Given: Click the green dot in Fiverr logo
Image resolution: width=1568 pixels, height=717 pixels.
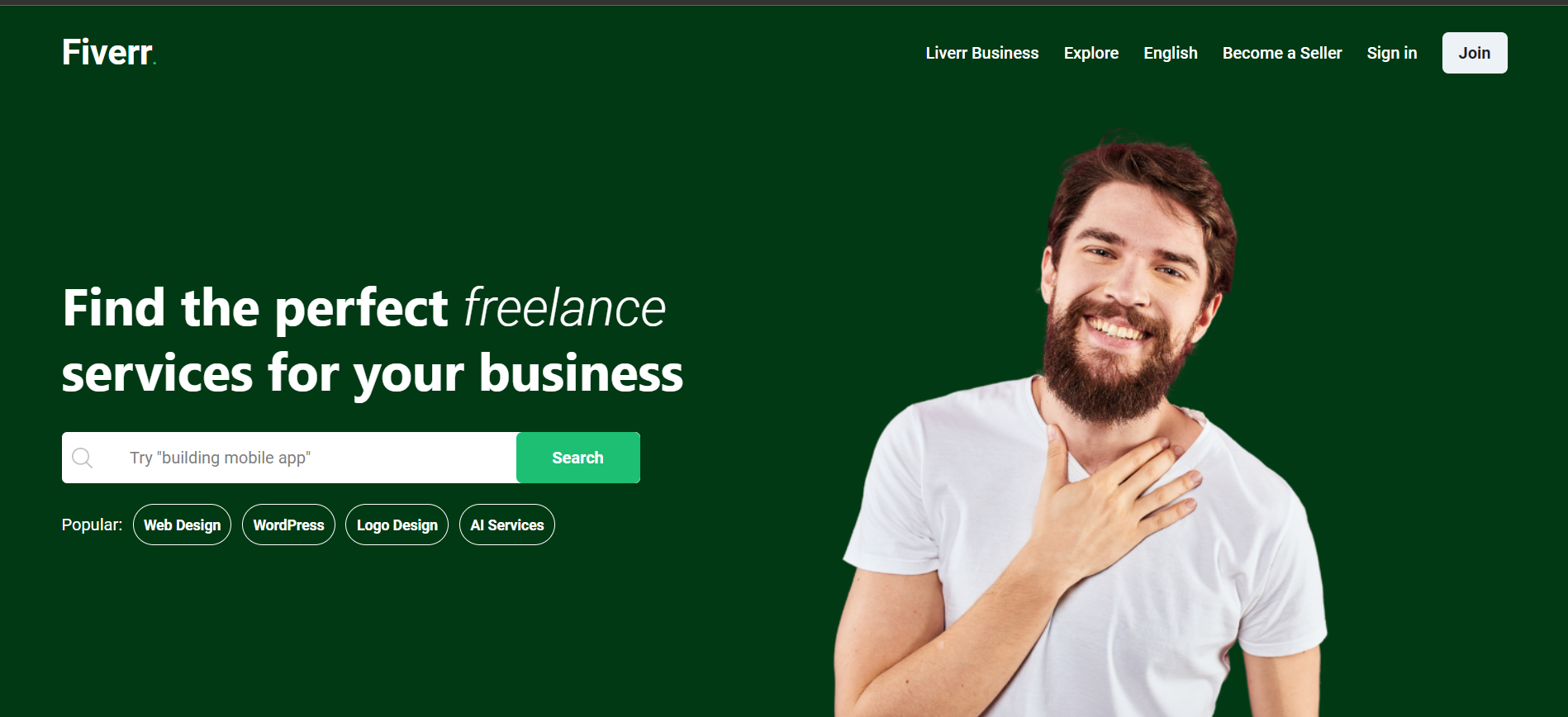Looking at the screenshot, I should [154, 63].
